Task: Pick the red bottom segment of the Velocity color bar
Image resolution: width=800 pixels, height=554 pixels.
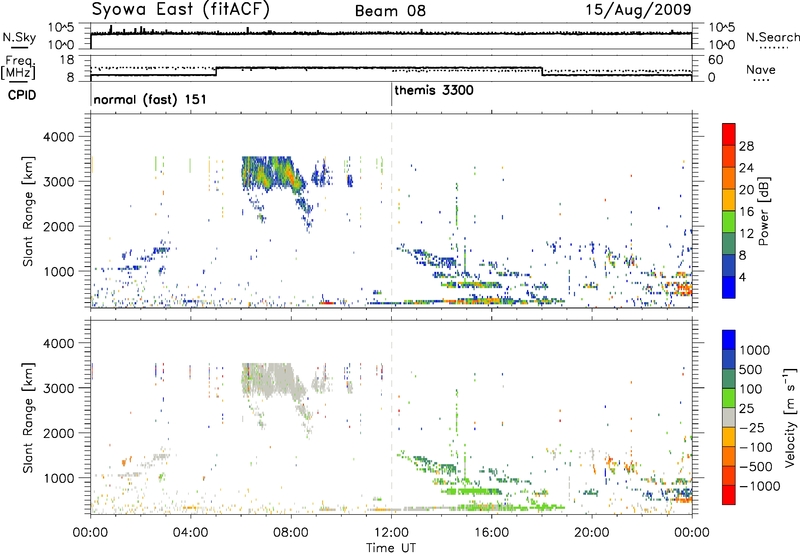Action: click(x=729, y=495)
